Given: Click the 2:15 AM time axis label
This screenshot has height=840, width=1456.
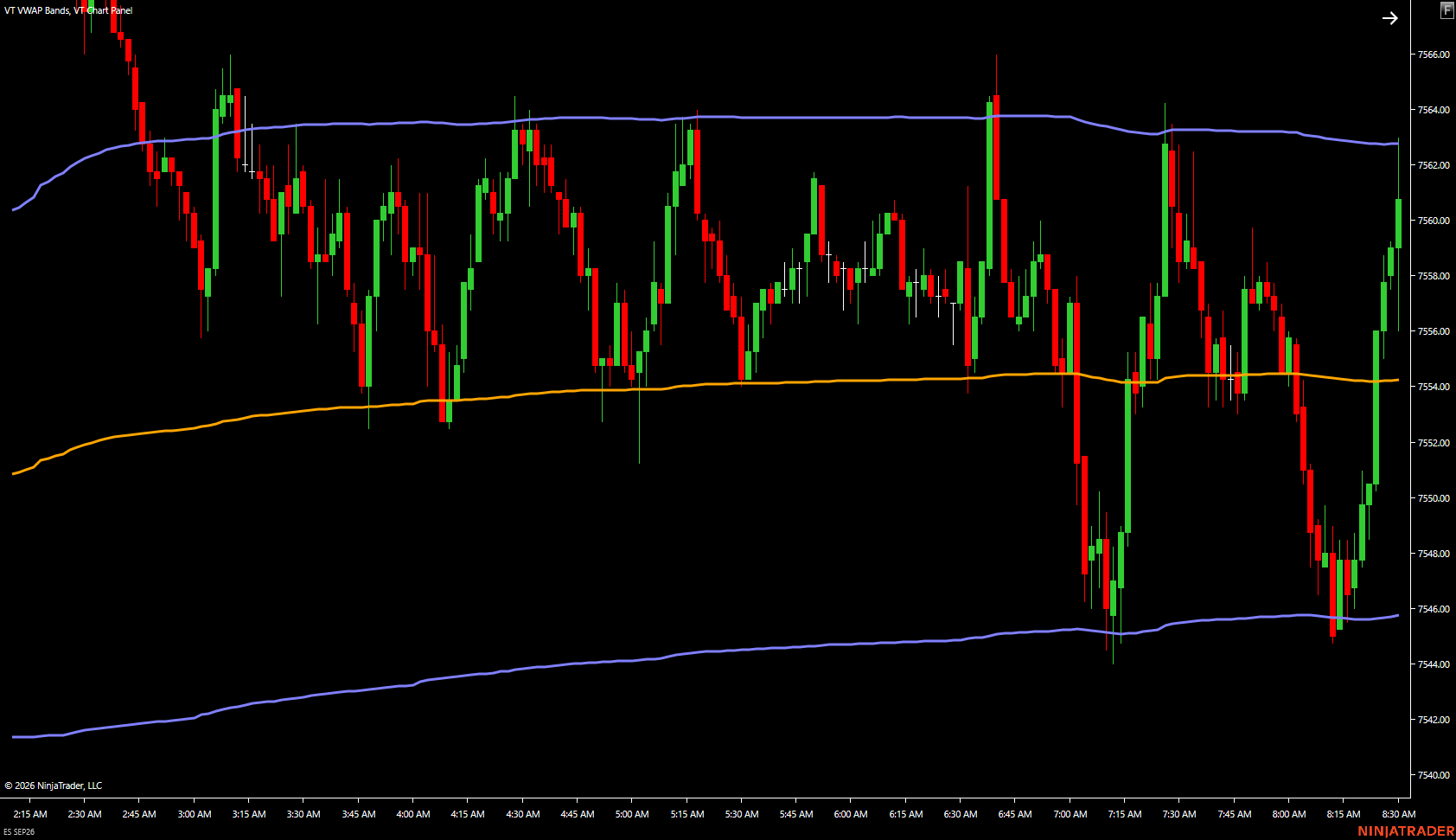Looking at the screenshot, I should (x=30, y=814).
